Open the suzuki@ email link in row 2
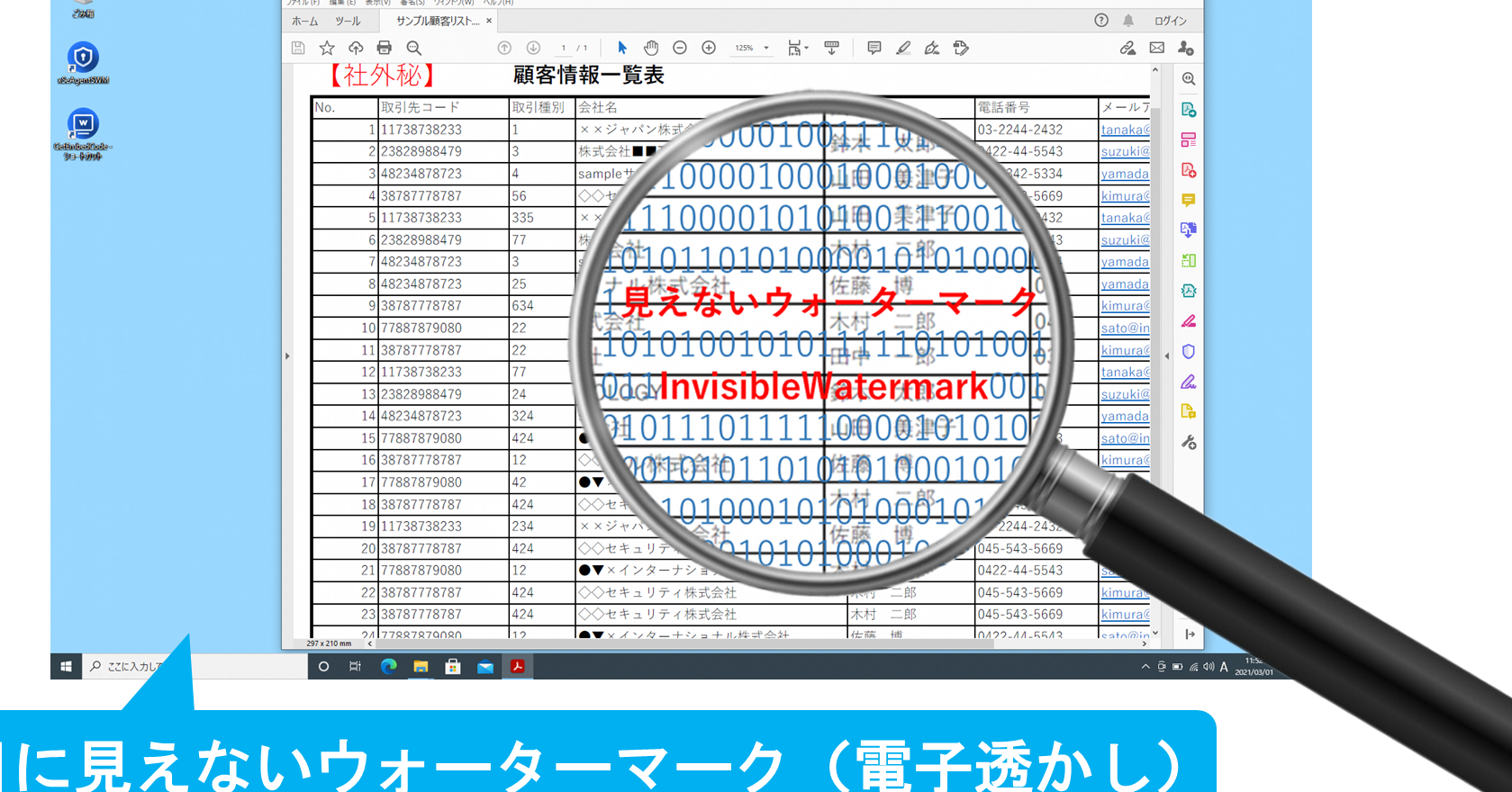Screen dimensions: 1512x792 click(x=1125, y=151)
